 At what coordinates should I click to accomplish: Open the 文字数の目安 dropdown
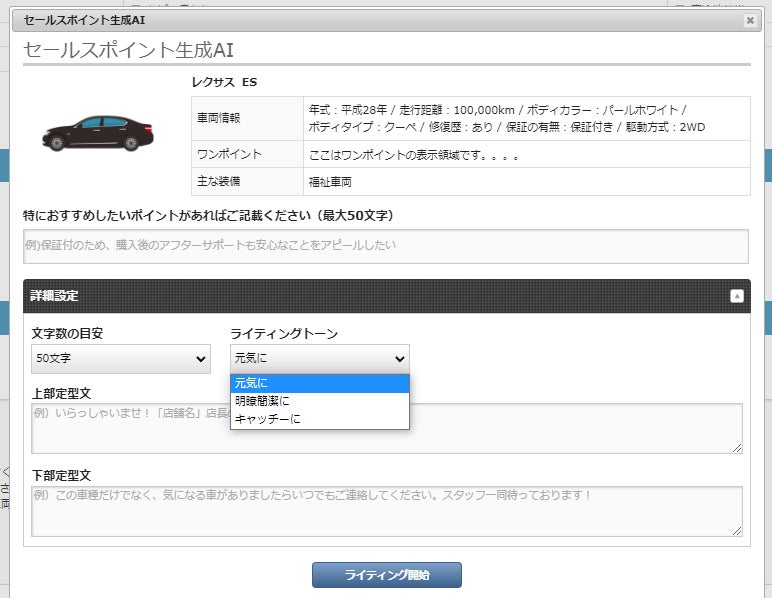tap(121, 358)
